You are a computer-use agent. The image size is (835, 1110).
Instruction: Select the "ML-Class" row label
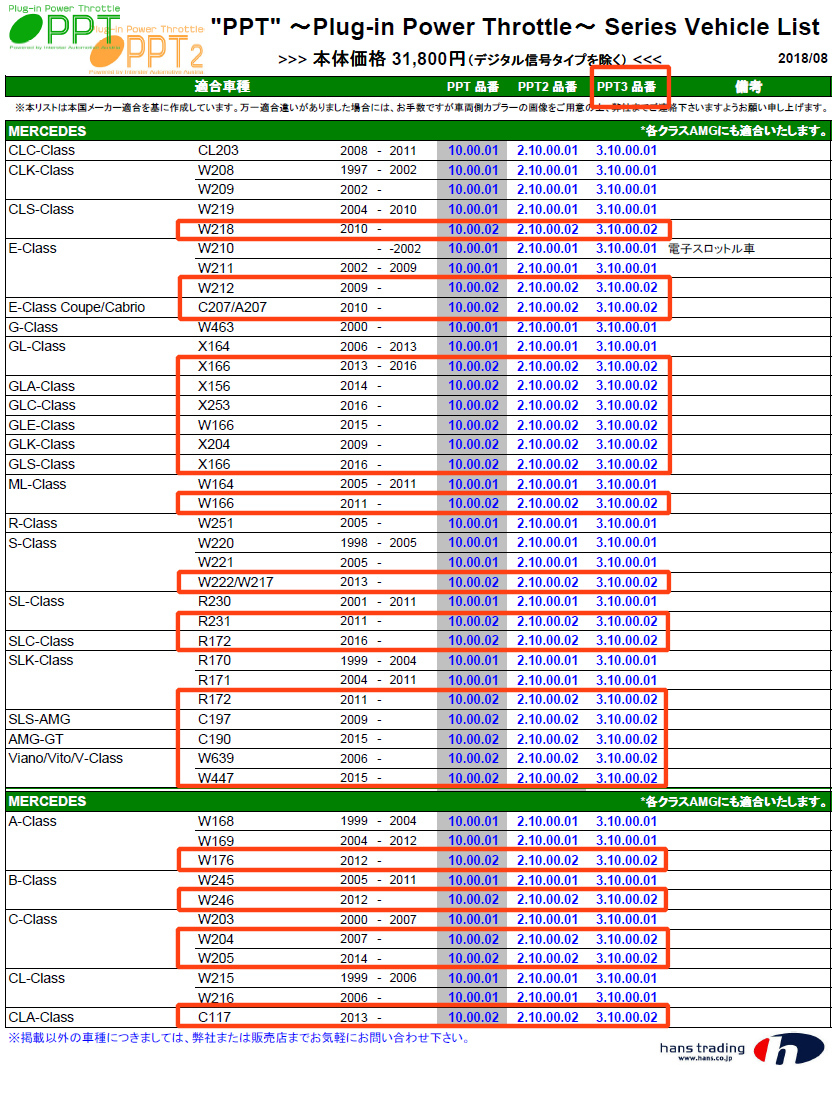pos(38,484)
